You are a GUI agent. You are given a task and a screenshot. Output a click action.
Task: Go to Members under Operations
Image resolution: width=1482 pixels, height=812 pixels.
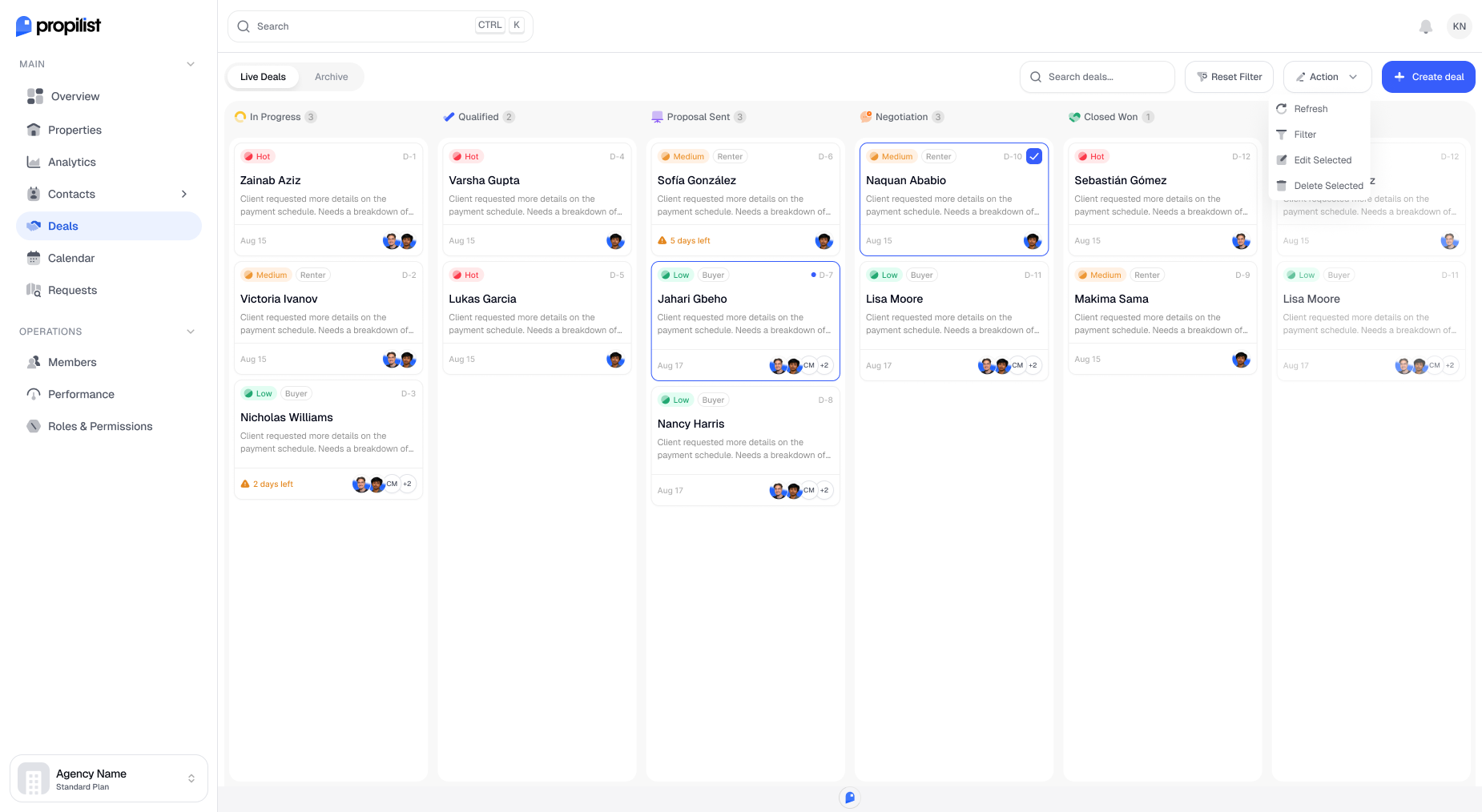coord(71,362)
